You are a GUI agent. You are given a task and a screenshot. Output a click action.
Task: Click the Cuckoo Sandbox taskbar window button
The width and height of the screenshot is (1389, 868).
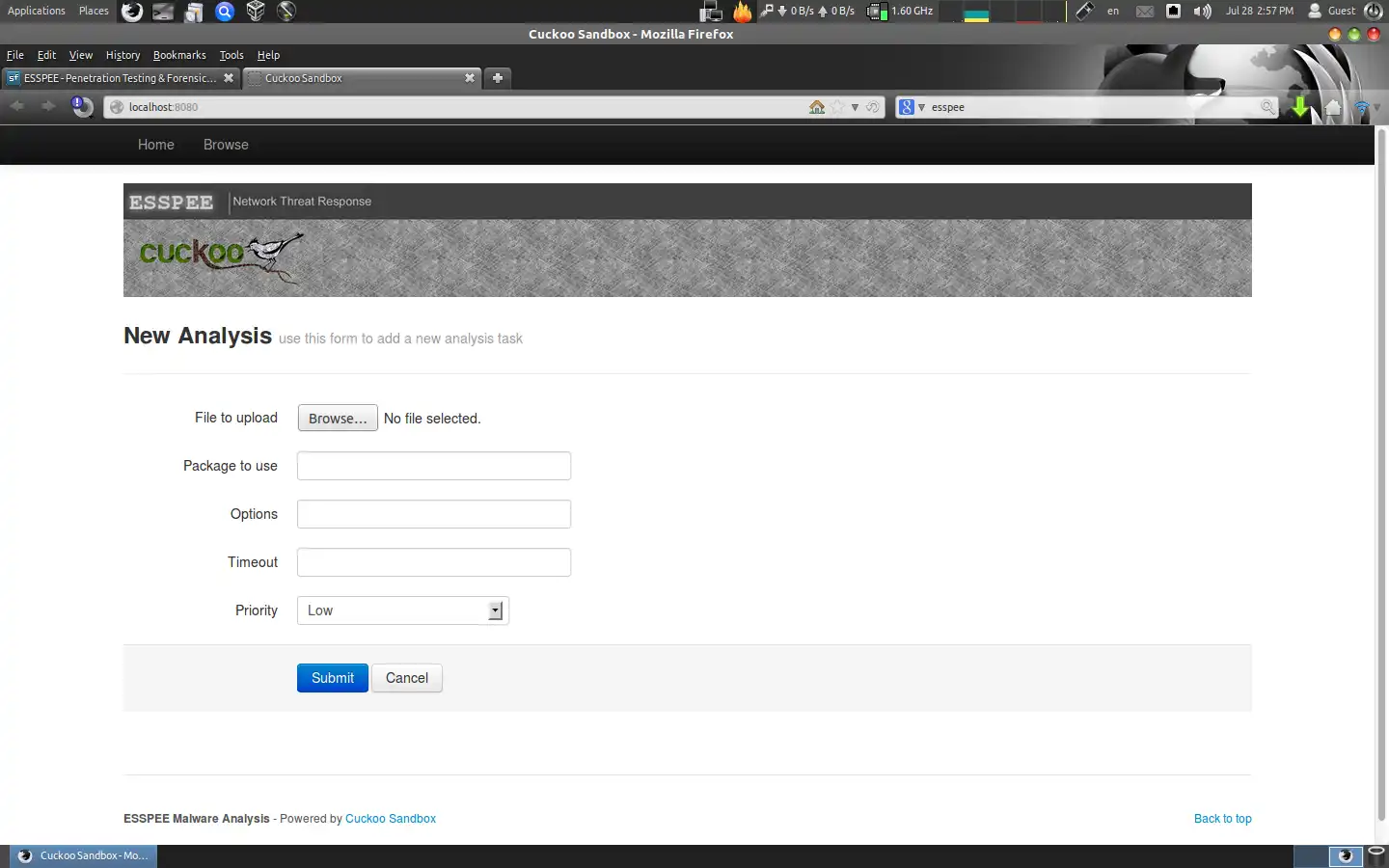pyautogui.click(x=84, y=855)
